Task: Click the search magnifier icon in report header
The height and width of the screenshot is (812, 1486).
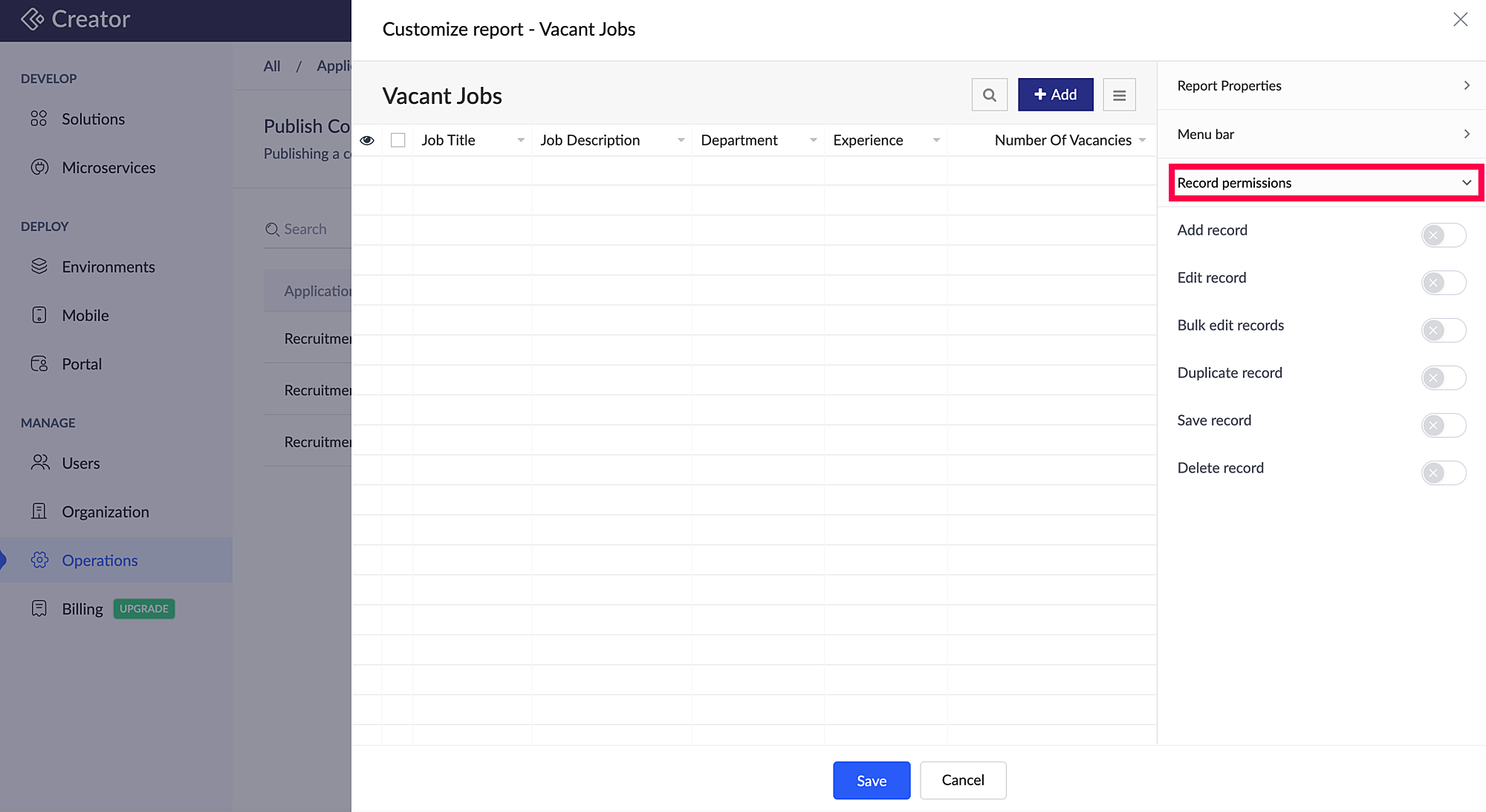Action: pos(989,95)
